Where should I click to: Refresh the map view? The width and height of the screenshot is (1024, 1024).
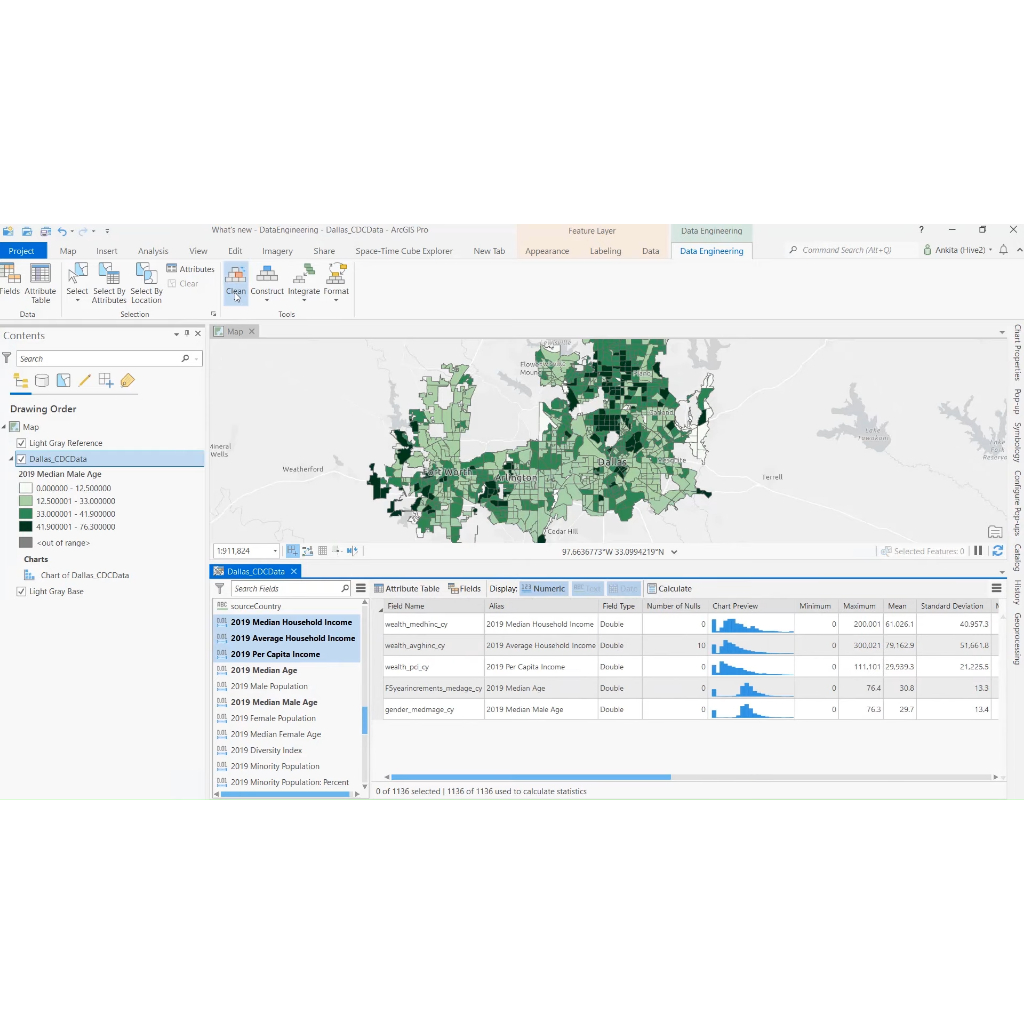(997, 551)
